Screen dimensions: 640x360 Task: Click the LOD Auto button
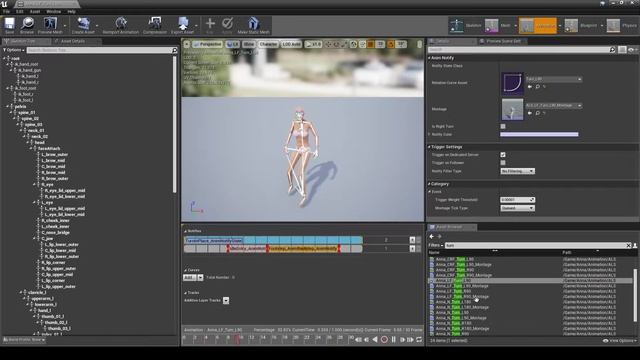coord(291,44)
